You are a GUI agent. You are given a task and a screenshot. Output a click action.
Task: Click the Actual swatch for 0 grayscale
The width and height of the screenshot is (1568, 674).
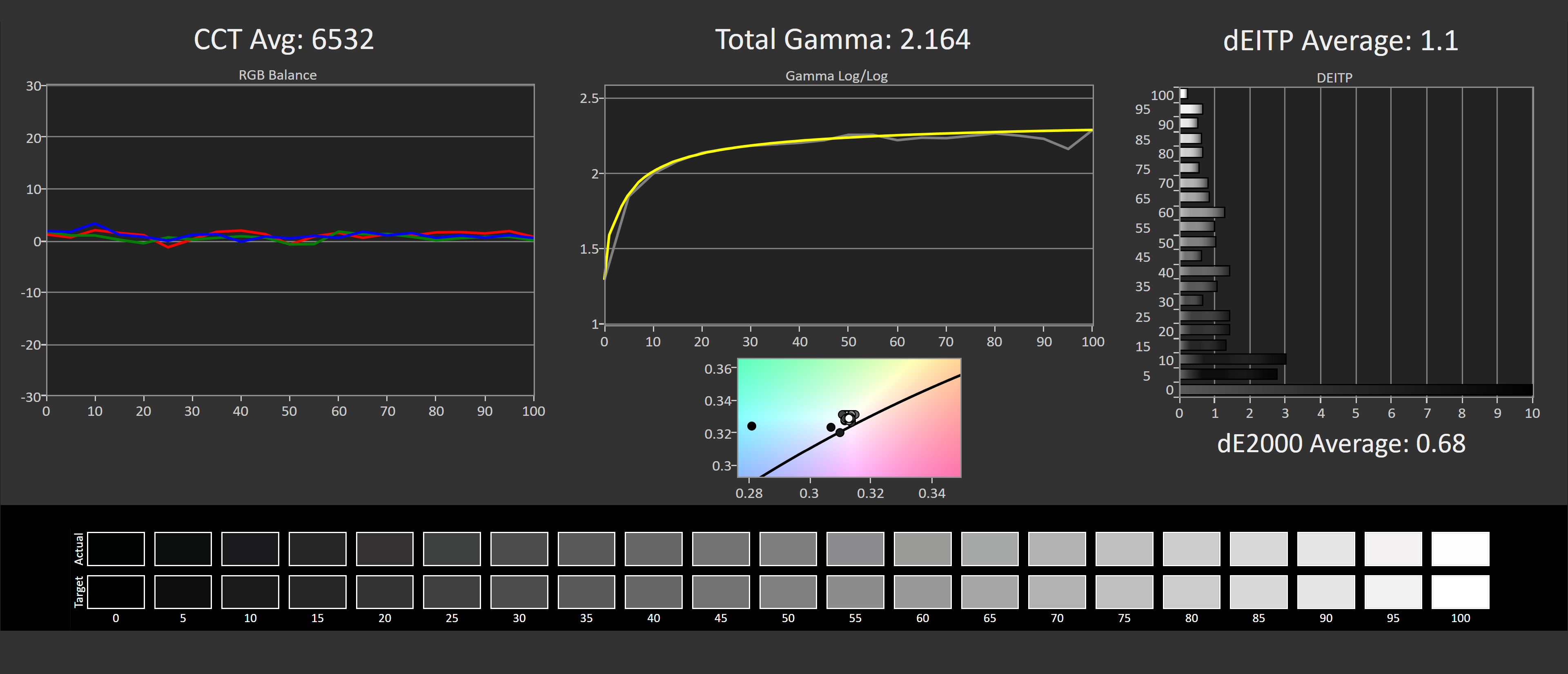[x=116, y=549]
